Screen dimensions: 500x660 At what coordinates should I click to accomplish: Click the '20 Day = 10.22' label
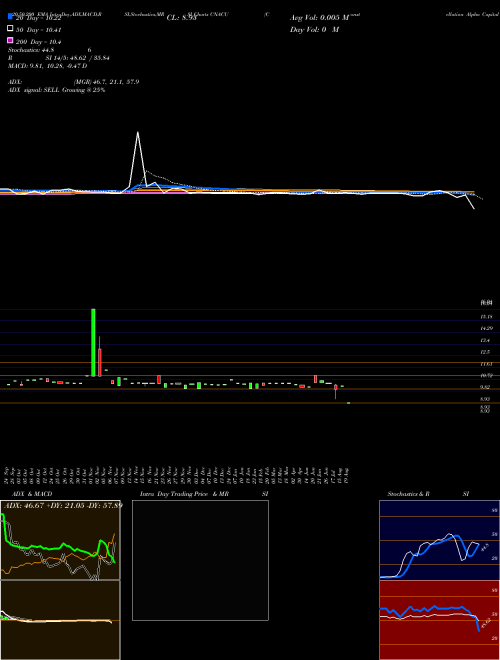(38, 18)
